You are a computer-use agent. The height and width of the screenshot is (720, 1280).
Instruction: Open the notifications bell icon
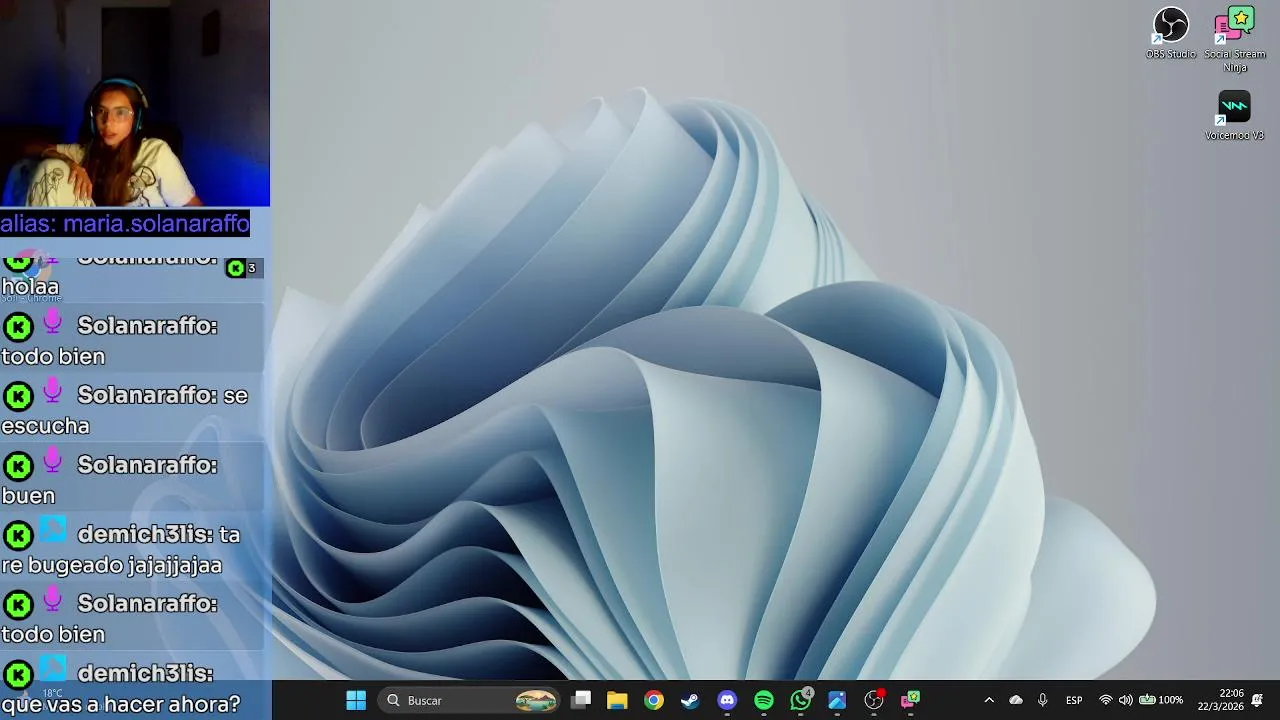click(1257, 700)
